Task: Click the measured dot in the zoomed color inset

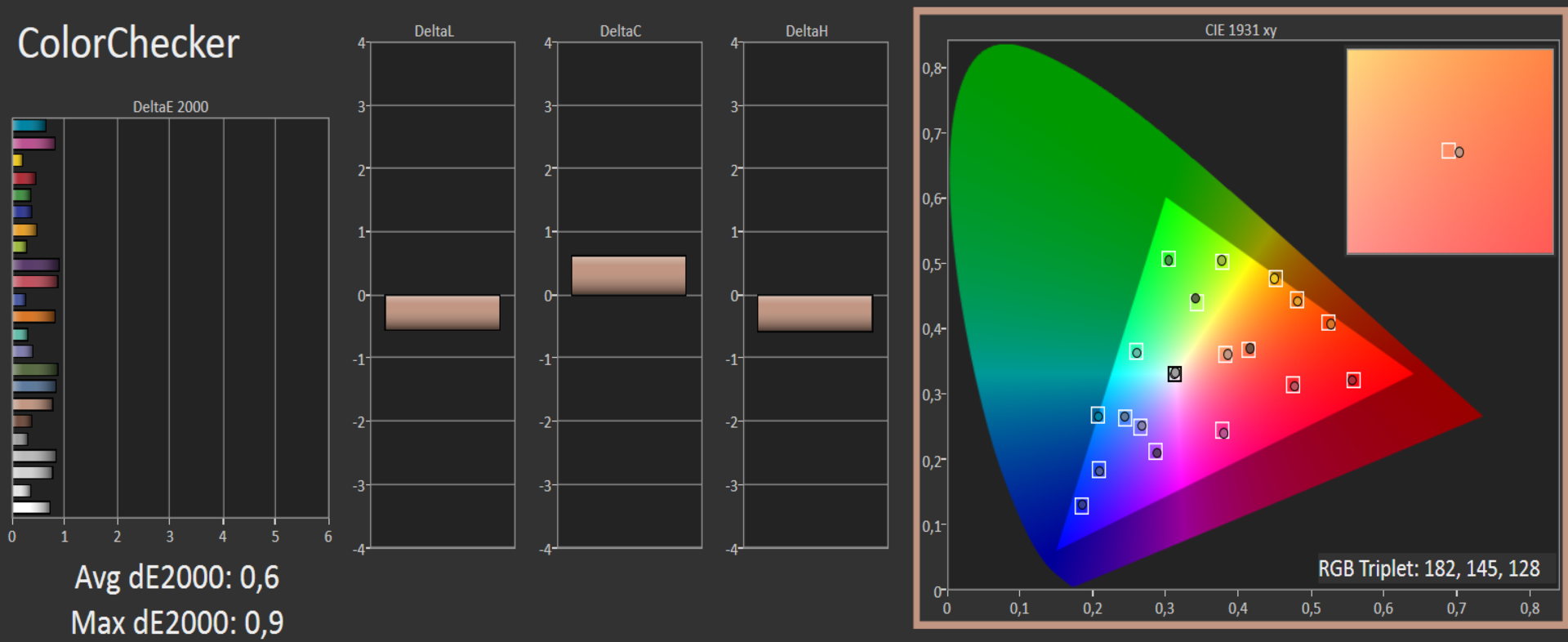Action: tap(1459, 152)
